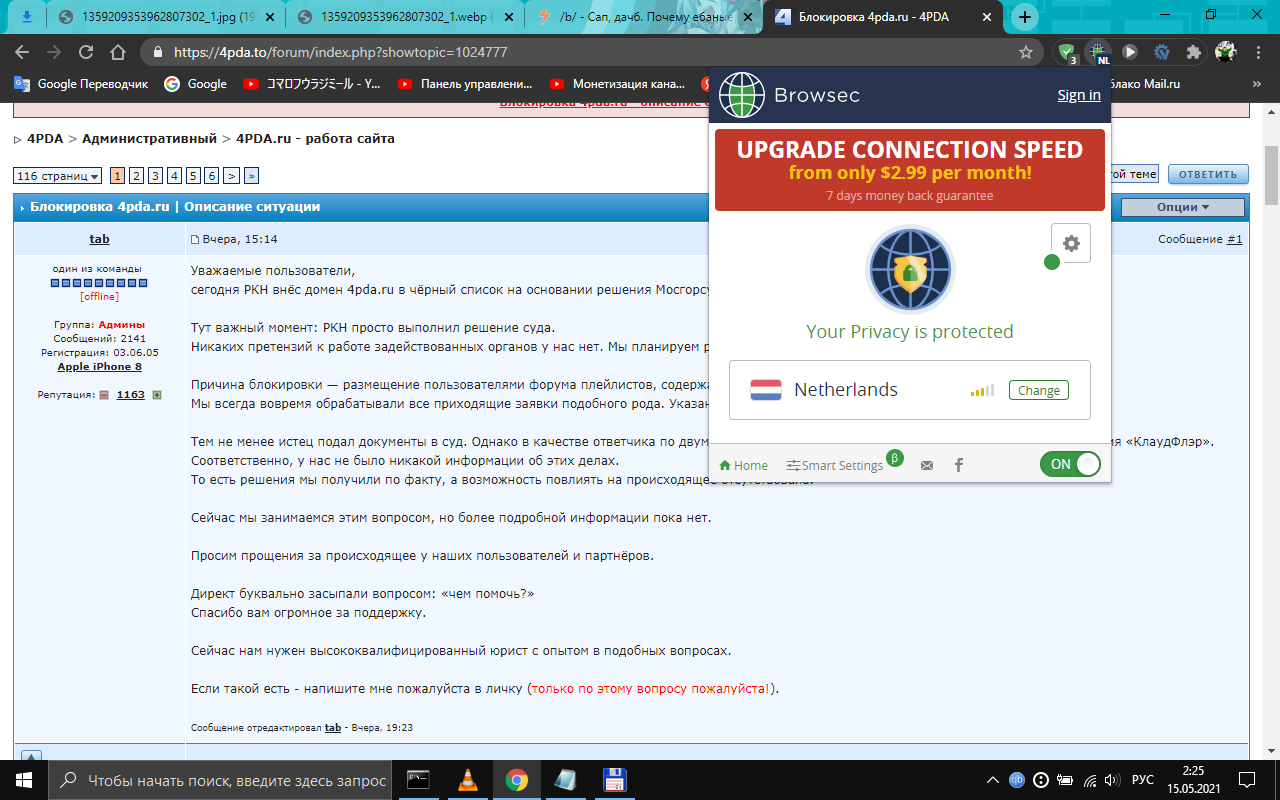Turn off the Browsec ON switch
1280x800 pixels.
[1070, 464]
